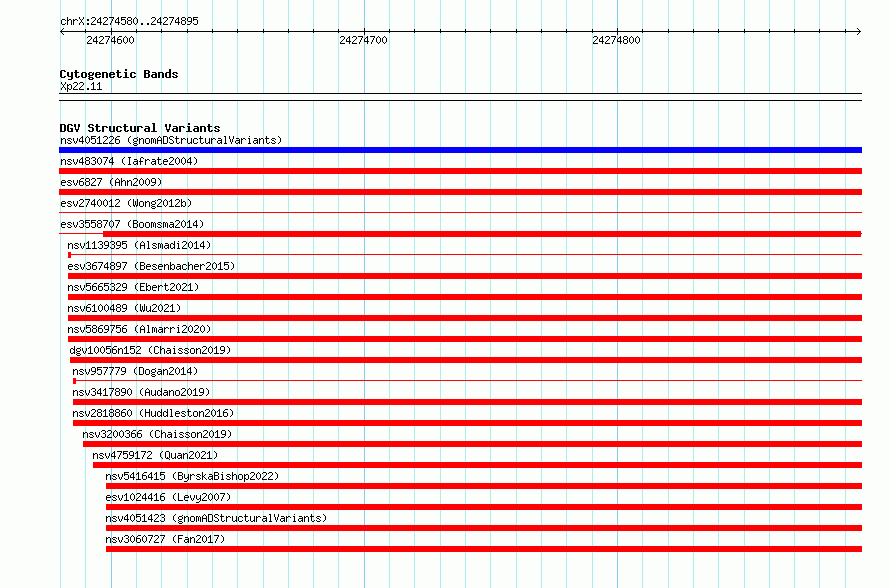Click dgv10056n152 (Chaisson2019) label
The width and height of the screenshot is (890, 588).
150,350
